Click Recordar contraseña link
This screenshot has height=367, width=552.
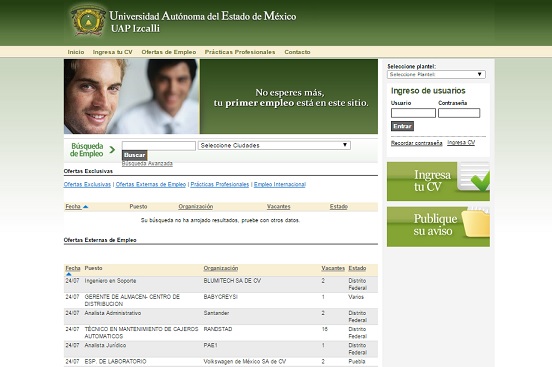coord(416,143)
